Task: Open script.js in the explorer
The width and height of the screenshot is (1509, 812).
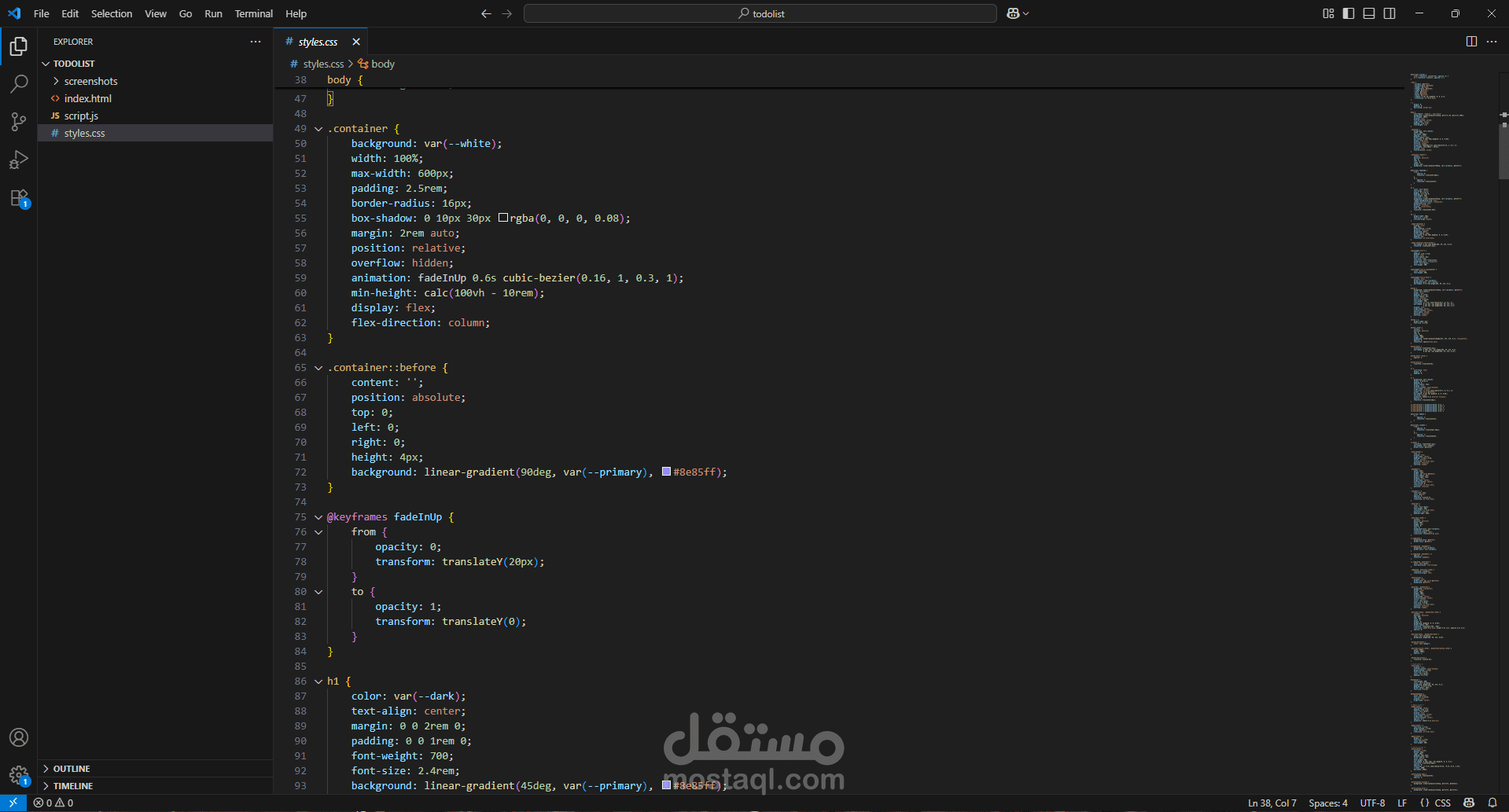Action: [x=155, y=116]
